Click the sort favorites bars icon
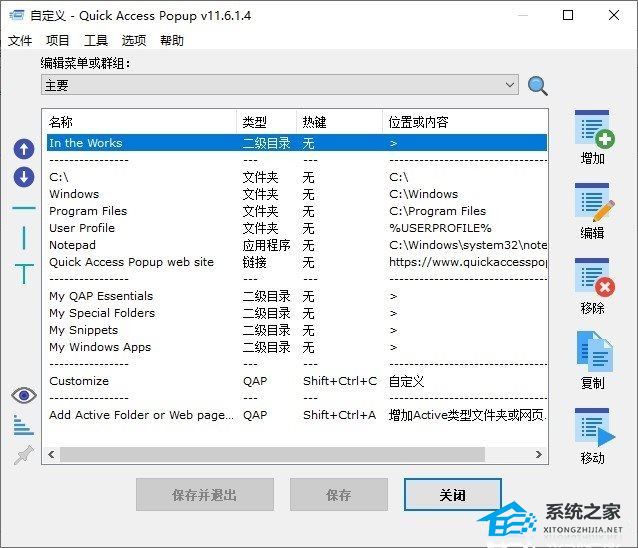638x548 pixels. click(x=23, y=426)
